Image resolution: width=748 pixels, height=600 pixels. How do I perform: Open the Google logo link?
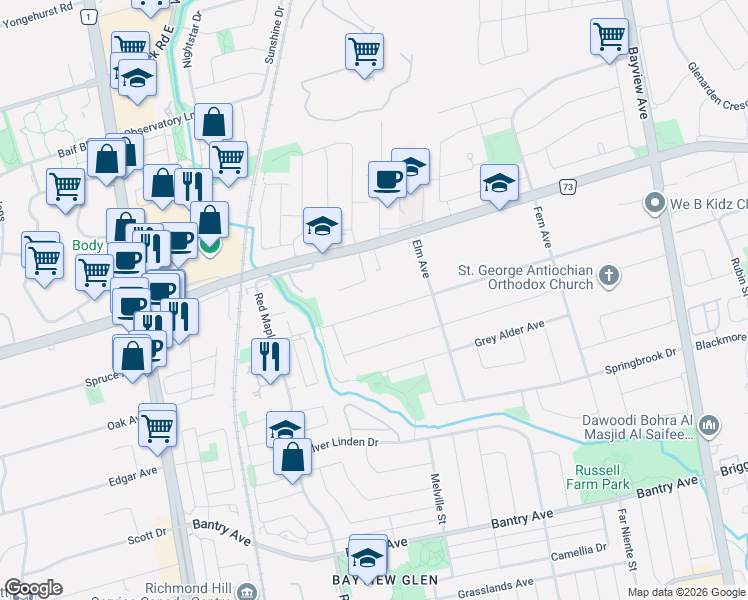(x=33, y=588)
